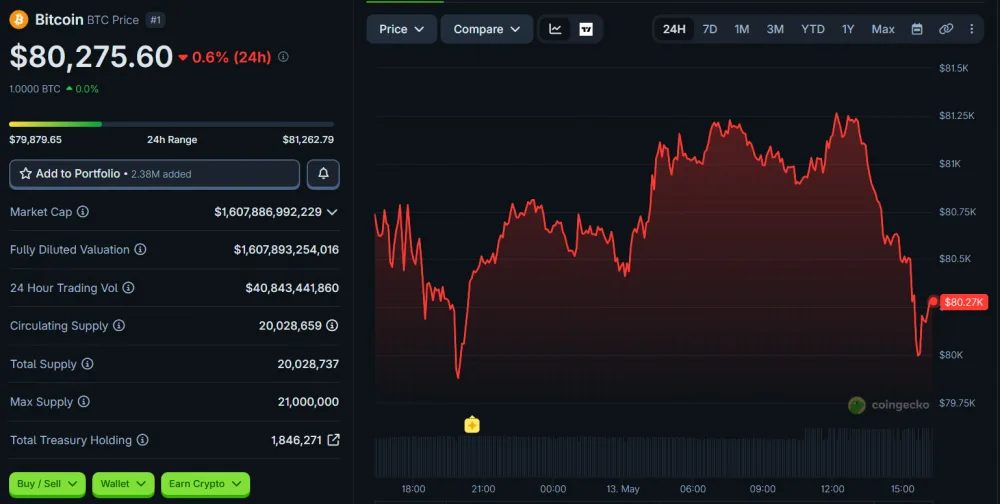Click the $80.27K price label on chart
Viewport: 1000px width, 504px height.
[x=964, y=302]
